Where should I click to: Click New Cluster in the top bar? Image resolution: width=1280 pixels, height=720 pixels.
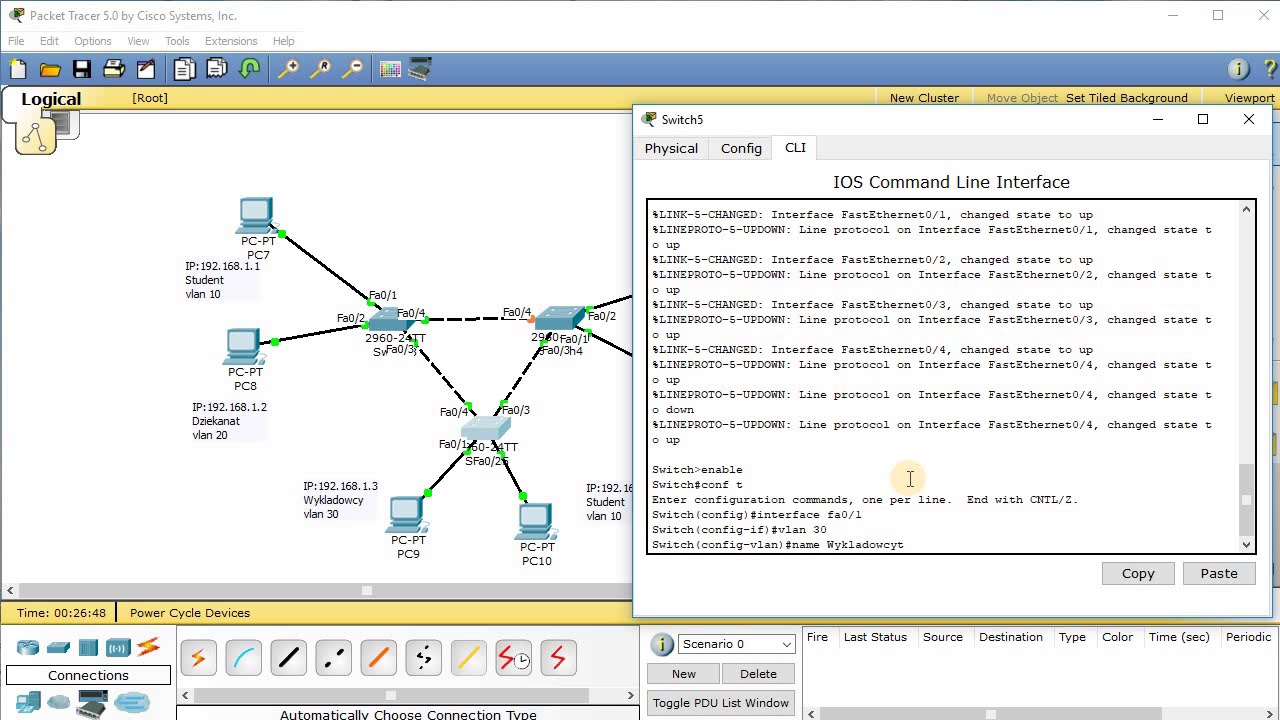click(924, 98)
